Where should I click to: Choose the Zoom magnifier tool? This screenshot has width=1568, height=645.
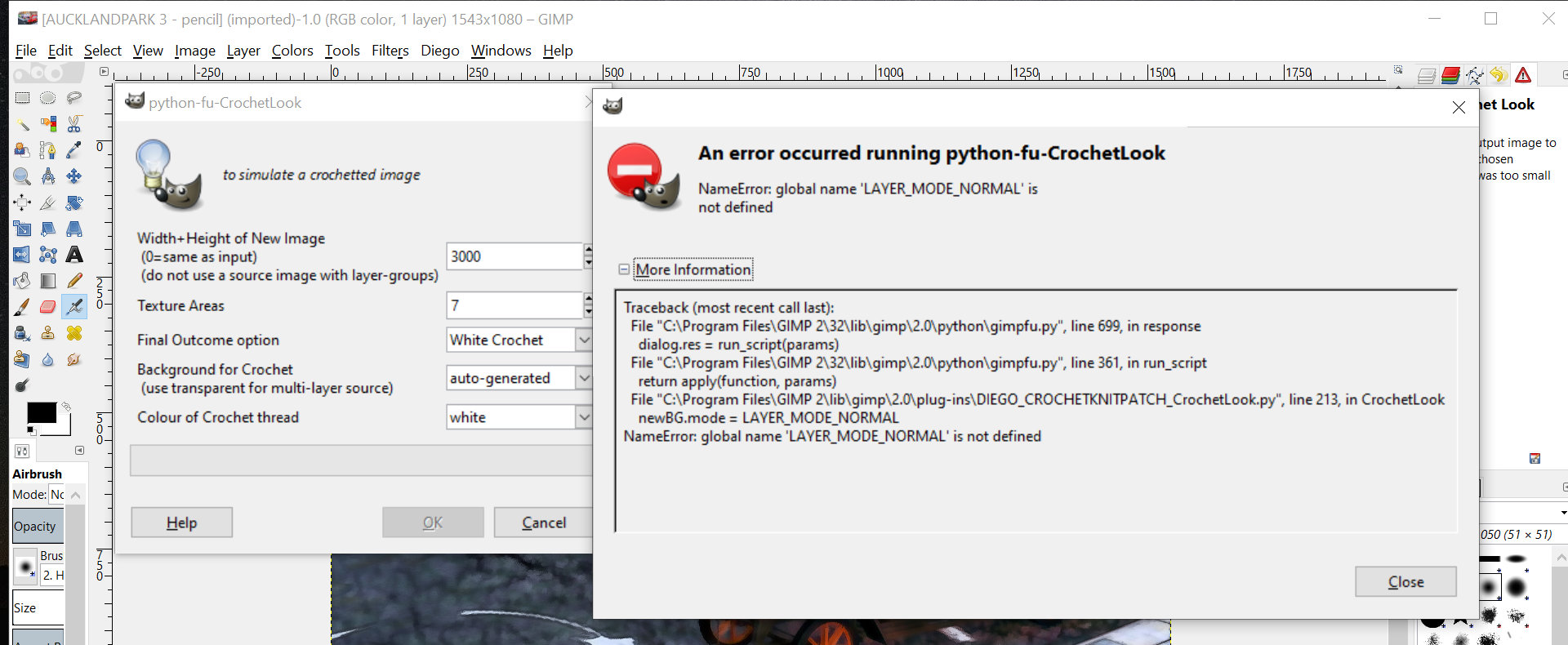(22, 176)
